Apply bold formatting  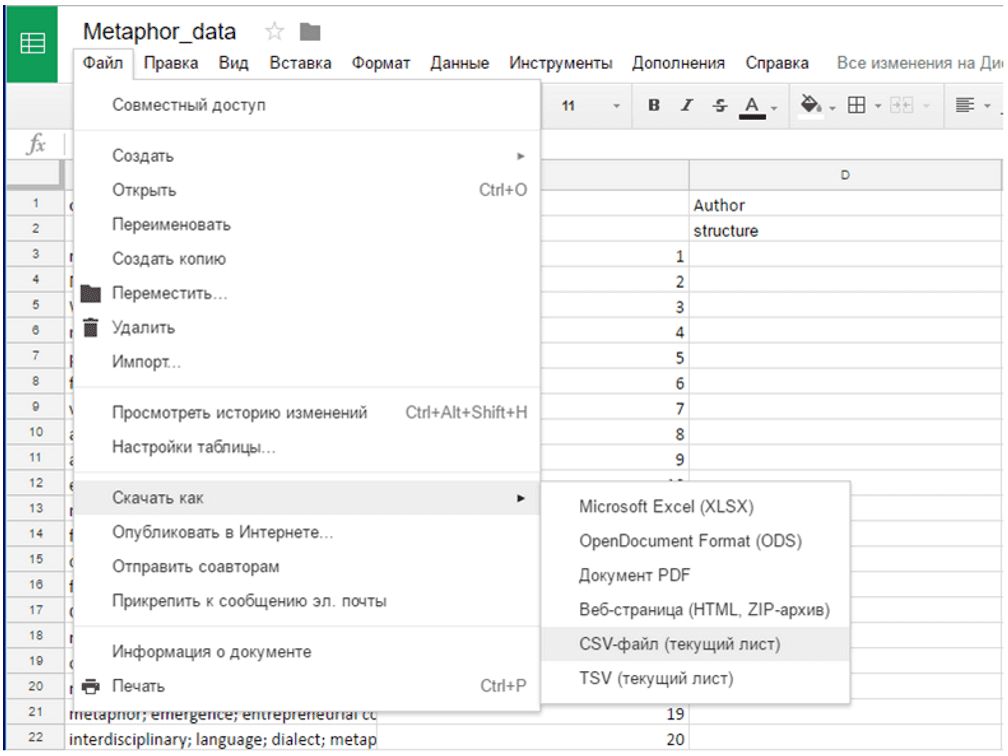653,105
